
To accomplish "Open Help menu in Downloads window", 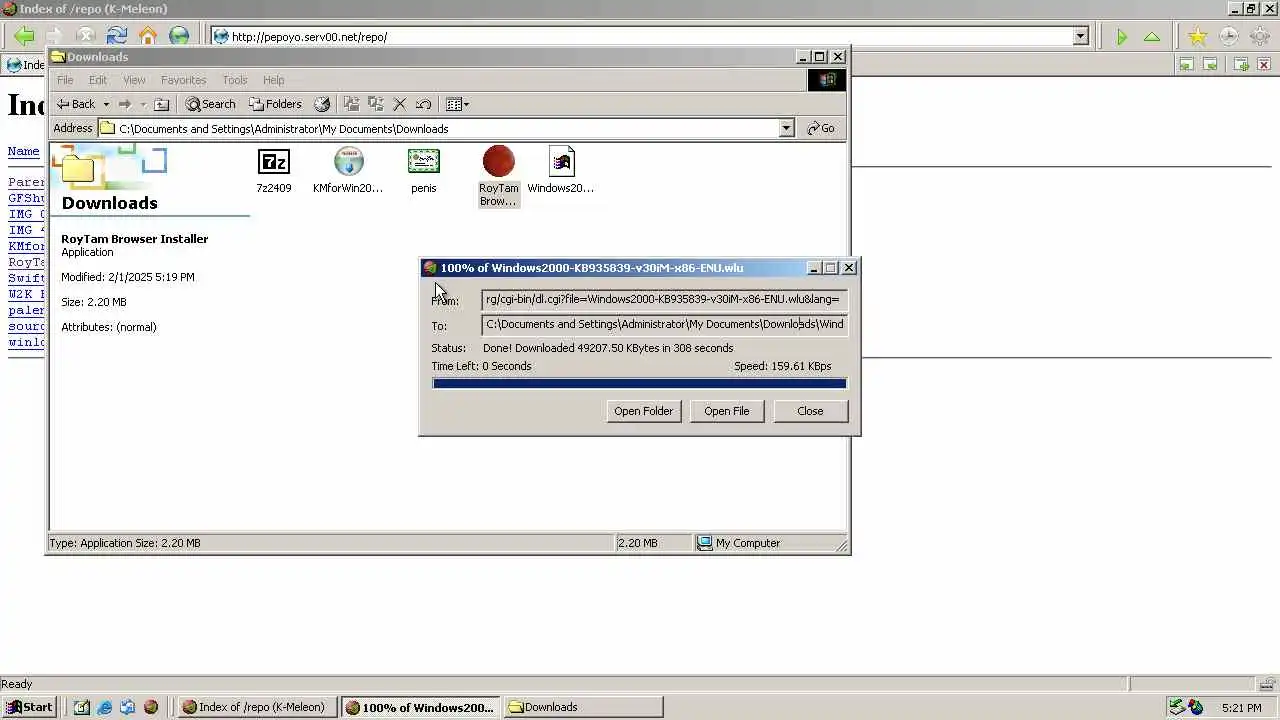I will pos(274,80).
